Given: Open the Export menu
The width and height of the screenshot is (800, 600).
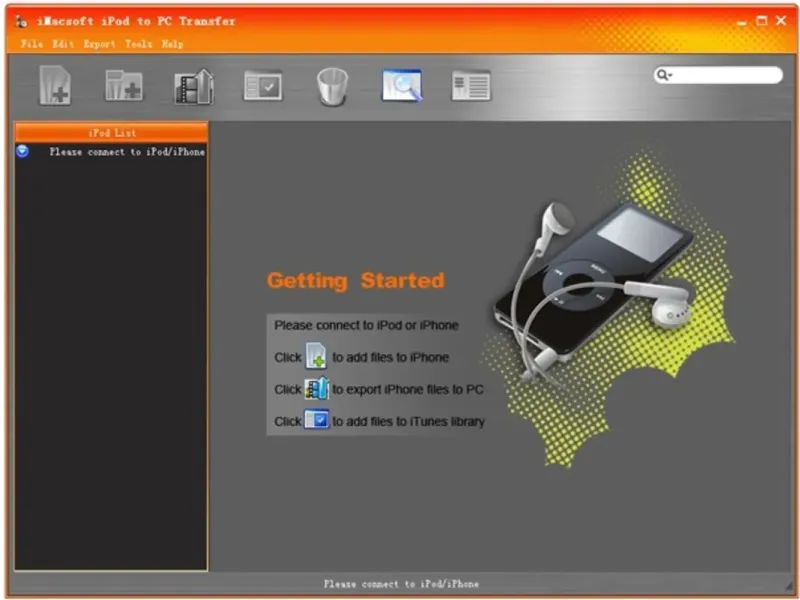Looking at the screenshot, I should pyautogui.click(x=99, y=44).
